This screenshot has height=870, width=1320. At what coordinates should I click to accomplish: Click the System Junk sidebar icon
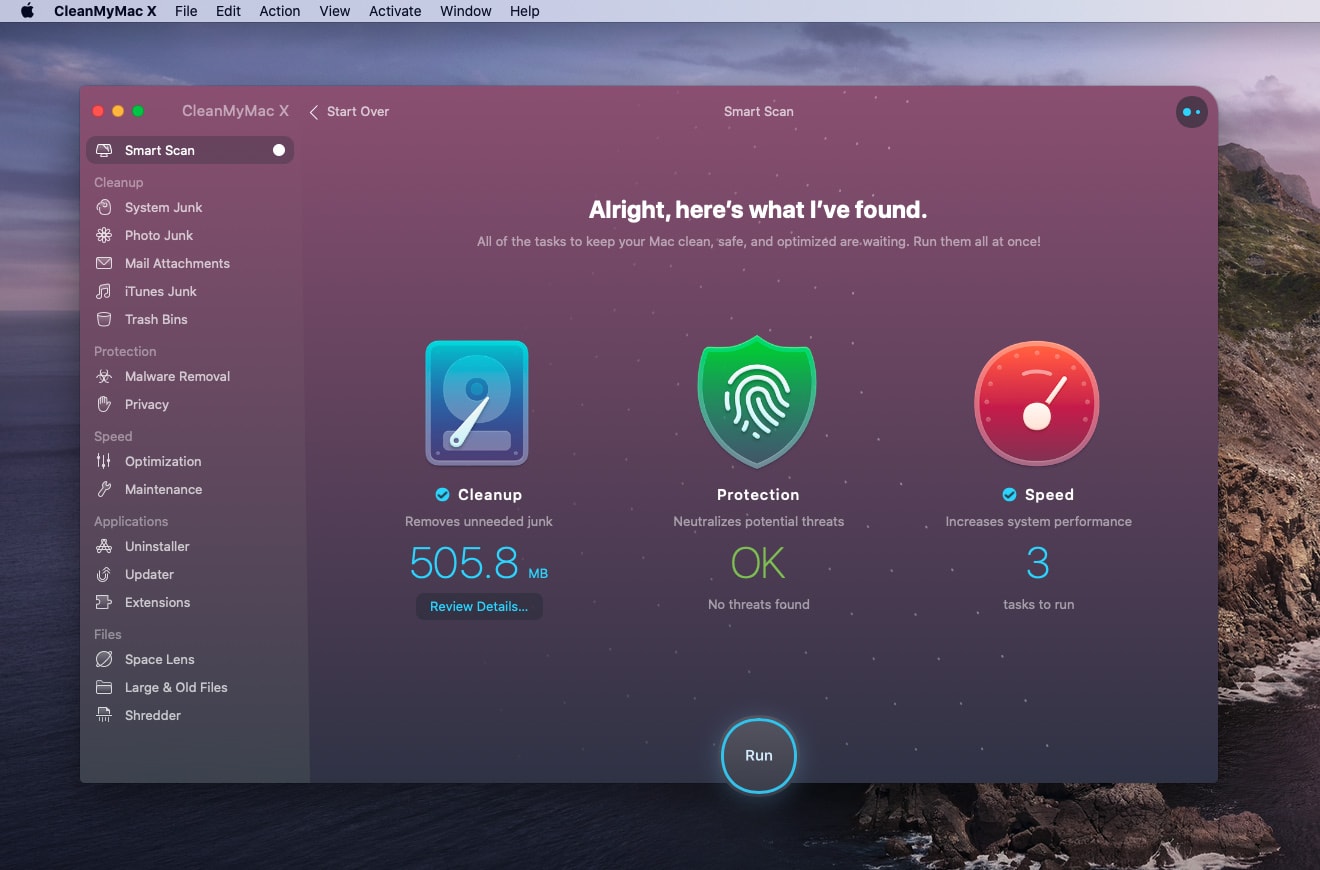pyautogui.click(x=103, y=207)
